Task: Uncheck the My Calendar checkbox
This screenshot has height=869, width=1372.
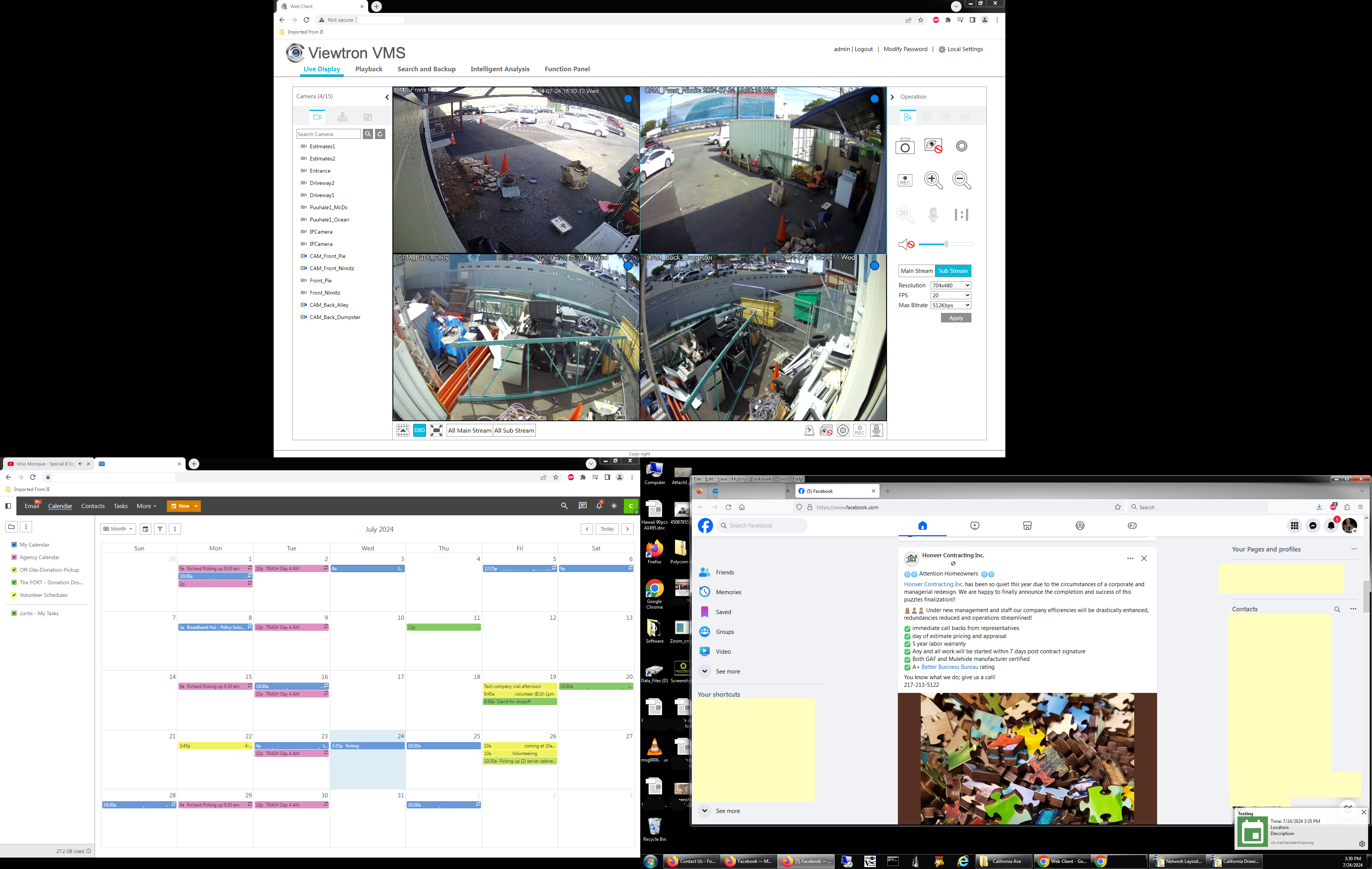Action: pyautogui.click(x=14, y=545)
